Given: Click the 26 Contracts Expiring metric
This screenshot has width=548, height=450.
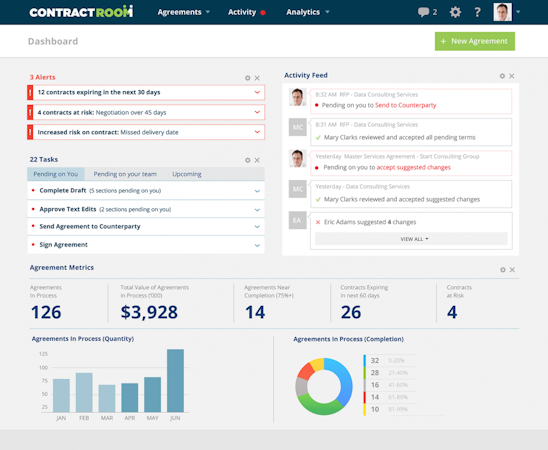Looking at the screenshot, I should (x=351, y=312).
